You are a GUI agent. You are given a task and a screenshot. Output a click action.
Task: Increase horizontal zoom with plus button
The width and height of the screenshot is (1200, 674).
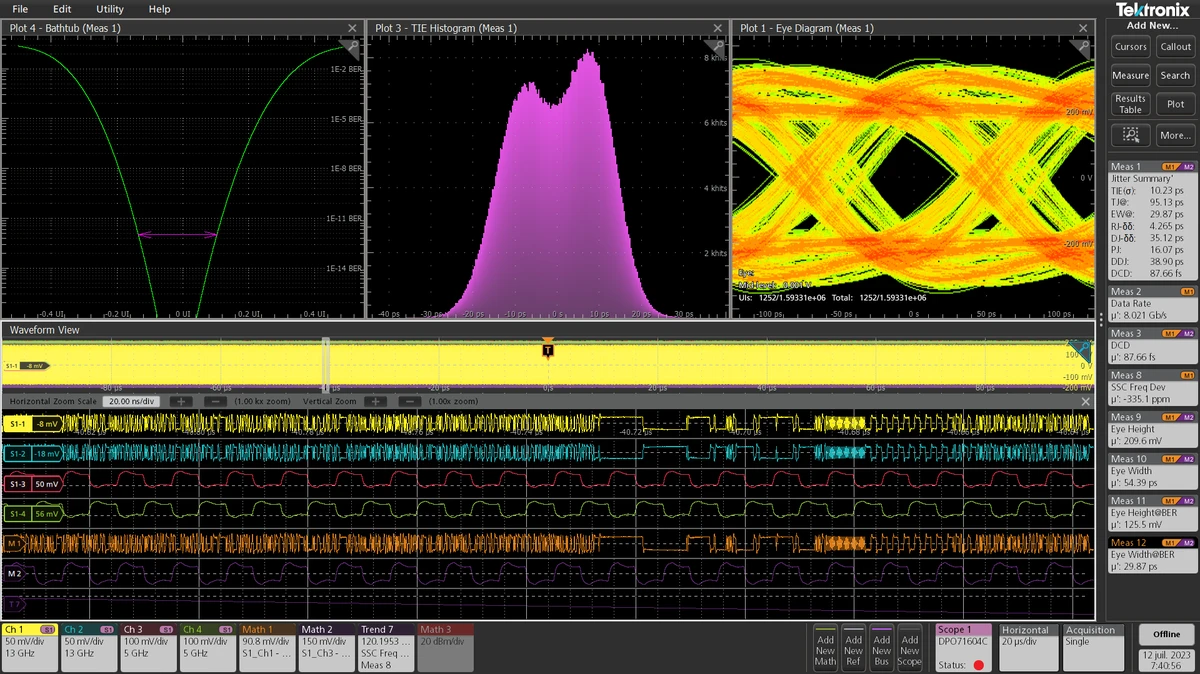point(181,401)
